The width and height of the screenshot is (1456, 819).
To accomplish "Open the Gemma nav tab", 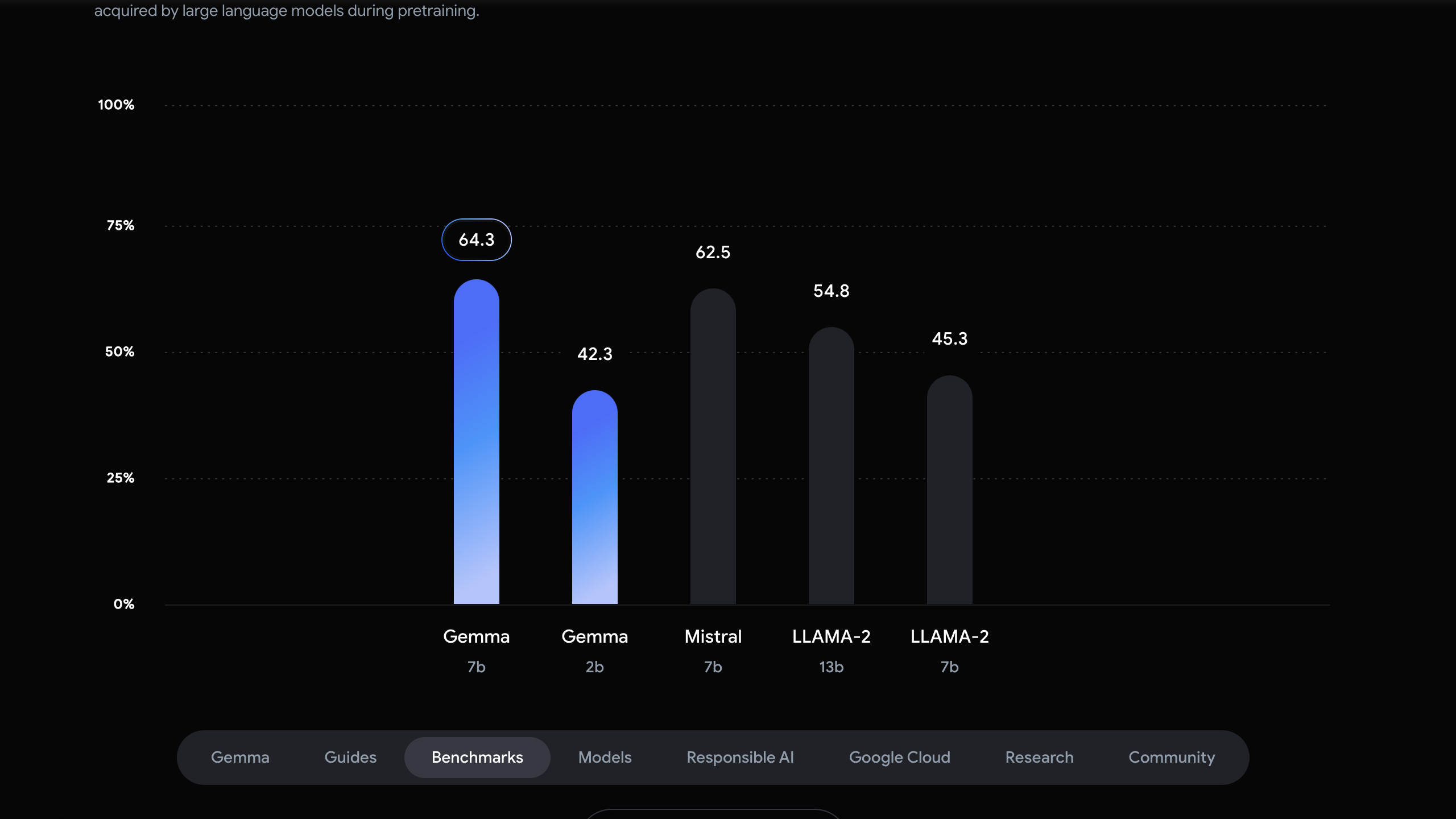I will 240,757.
